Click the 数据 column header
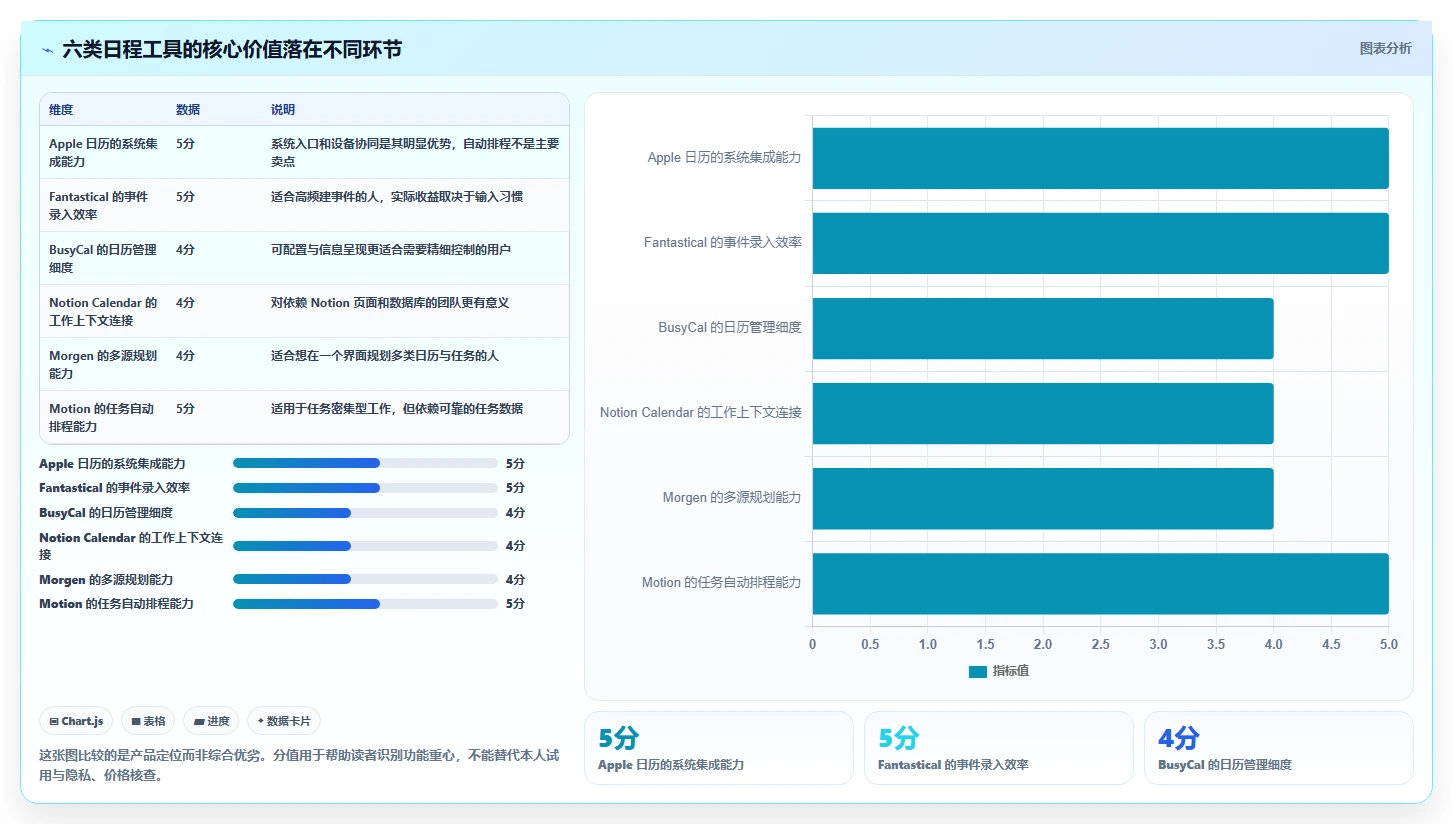The width and height of the screenshot is (1453, 824). point(188,110)
